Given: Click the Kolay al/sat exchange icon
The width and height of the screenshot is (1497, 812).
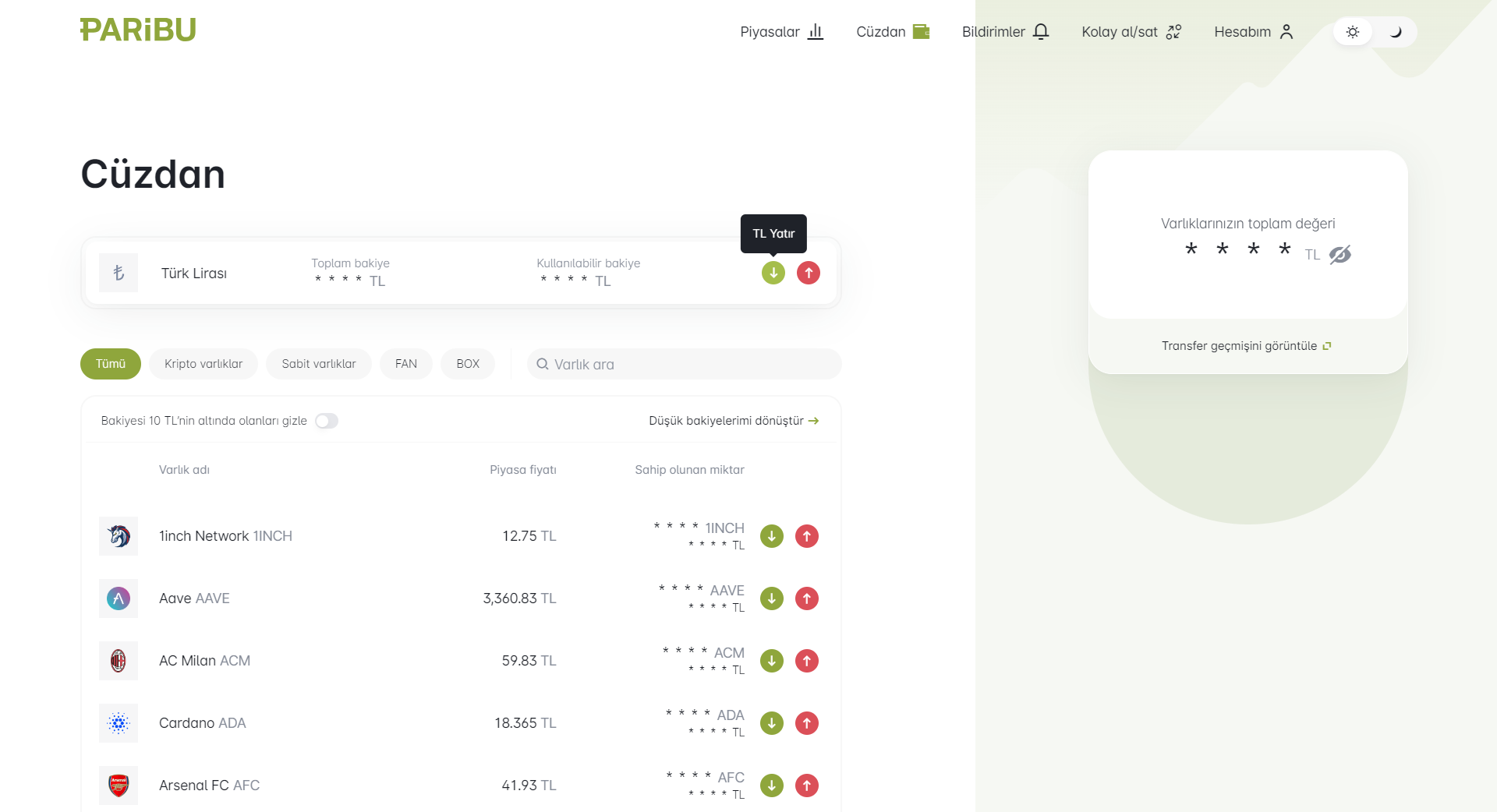Looking at the screenshot, I should coord(1173,31).
